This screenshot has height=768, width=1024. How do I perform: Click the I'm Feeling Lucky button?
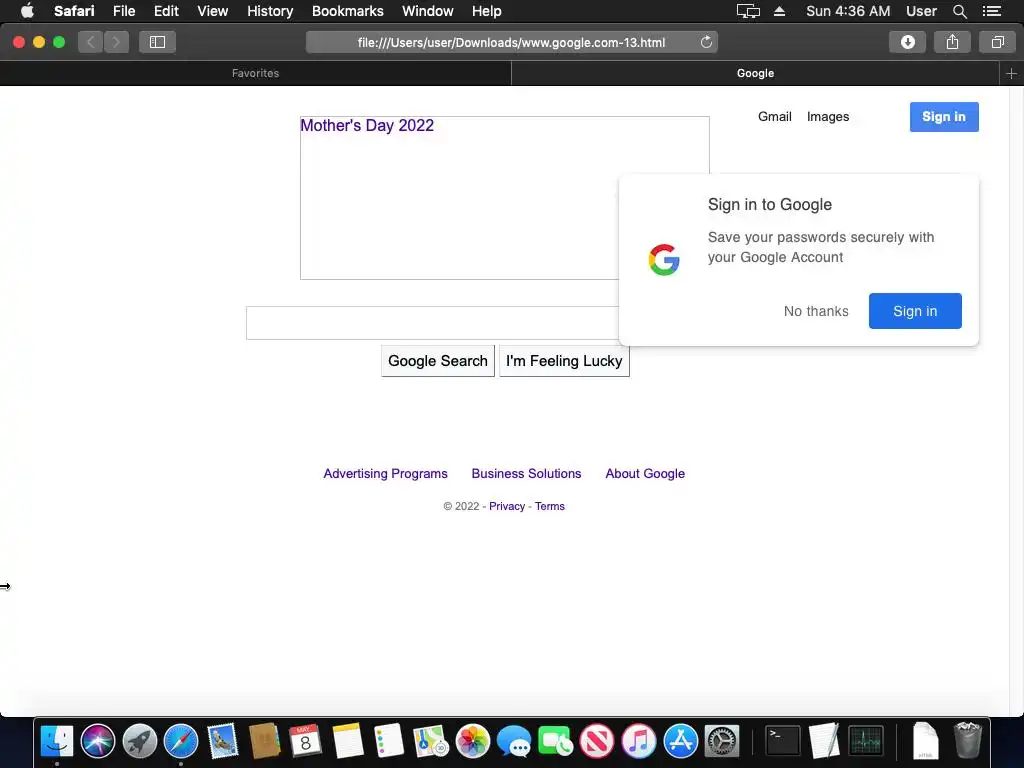pyautogui.click(x=564, y=361)
